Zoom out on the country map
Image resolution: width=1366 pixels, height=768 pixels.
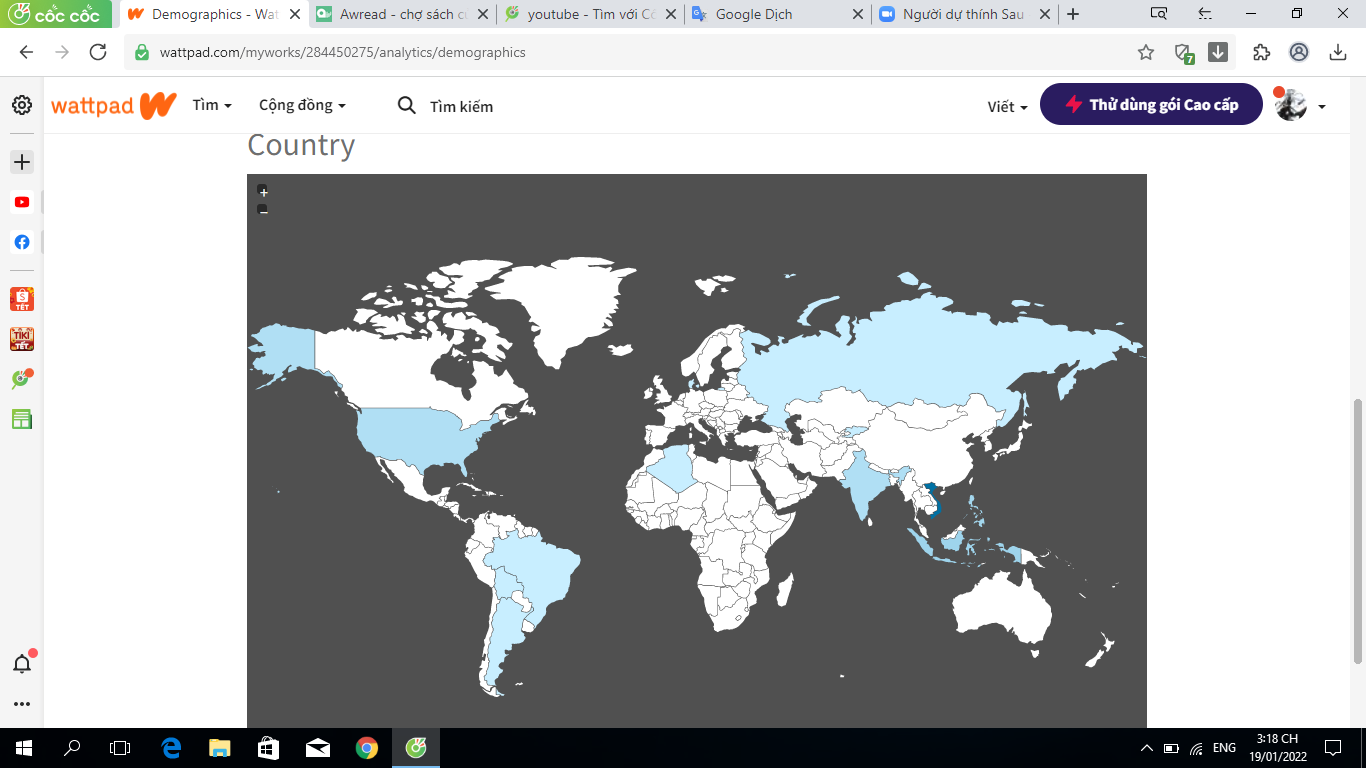click(x=263, y=209)
